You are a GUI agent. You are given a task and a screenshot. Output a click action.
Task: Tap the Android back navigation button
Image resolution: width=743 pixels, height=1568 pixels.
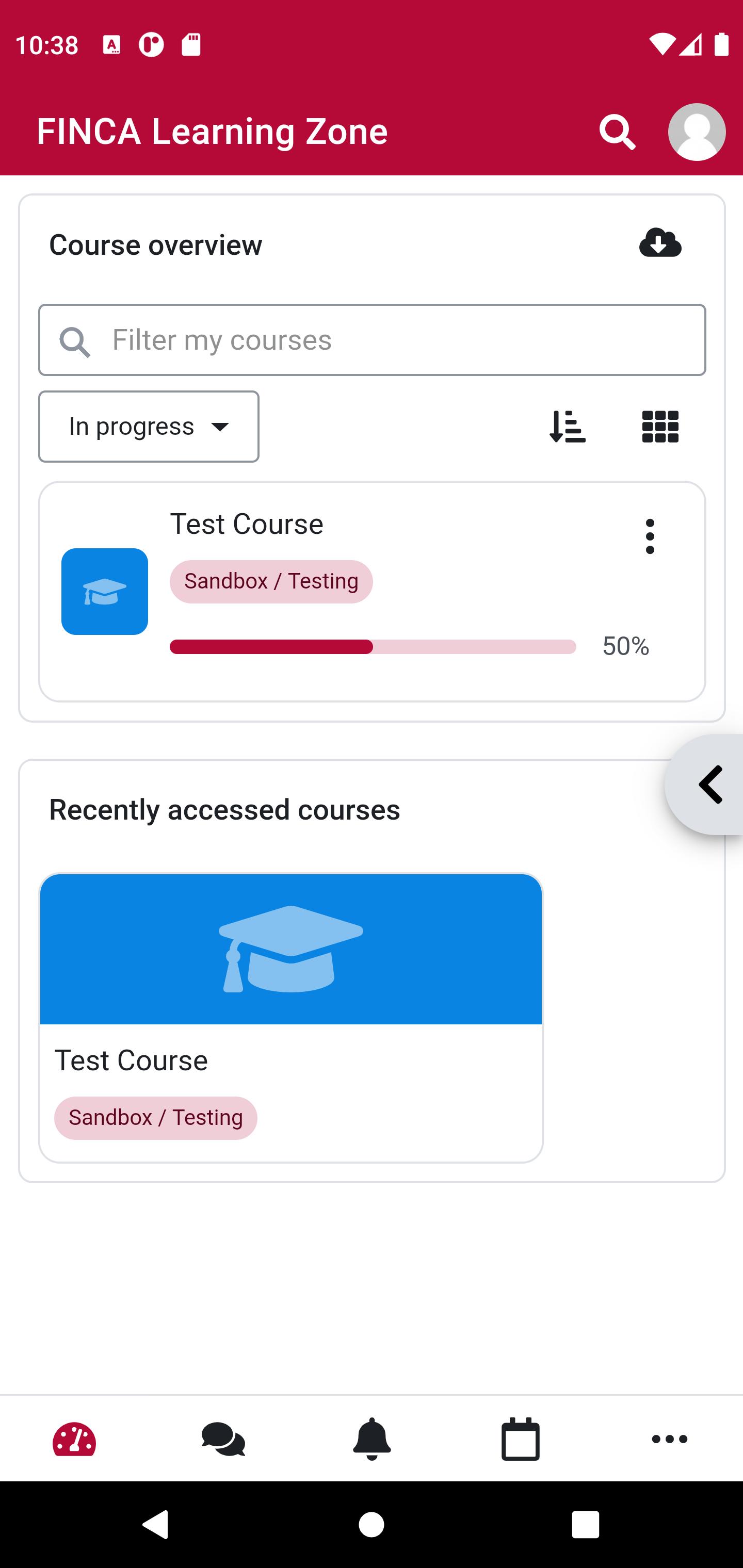[156, 1525]
